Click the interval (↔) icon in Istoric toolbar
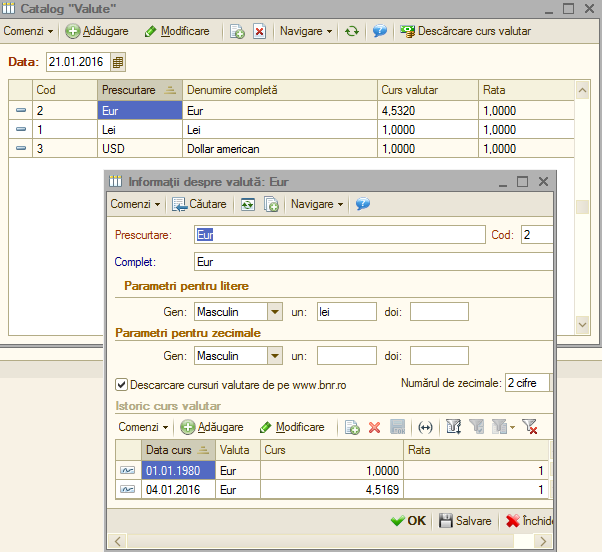Image resolution: width=602 pixels, height=552 pixels. (x=425, y=427)
